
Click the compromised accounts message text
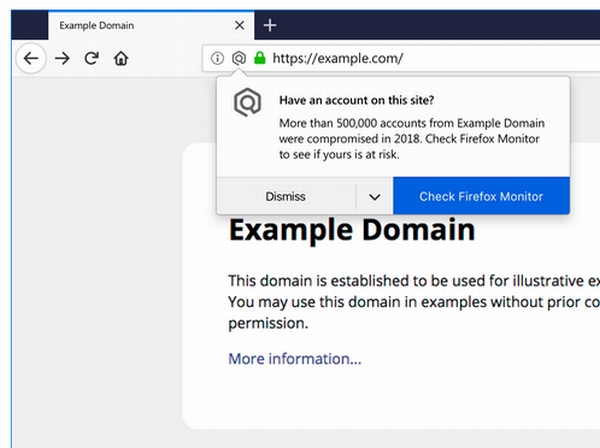[x=412, y=139]
